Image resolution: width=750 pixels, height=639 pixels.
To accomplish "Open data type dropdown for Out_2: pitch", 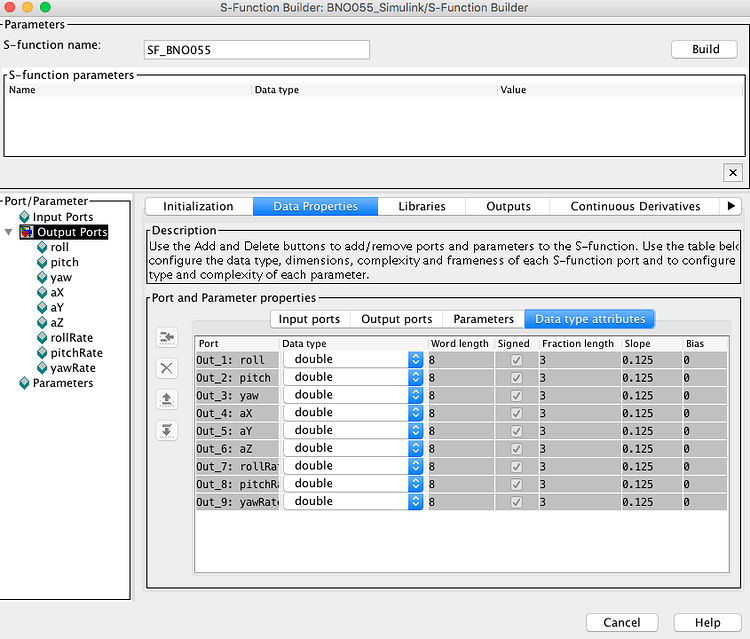I will click(x=416, y=377).
